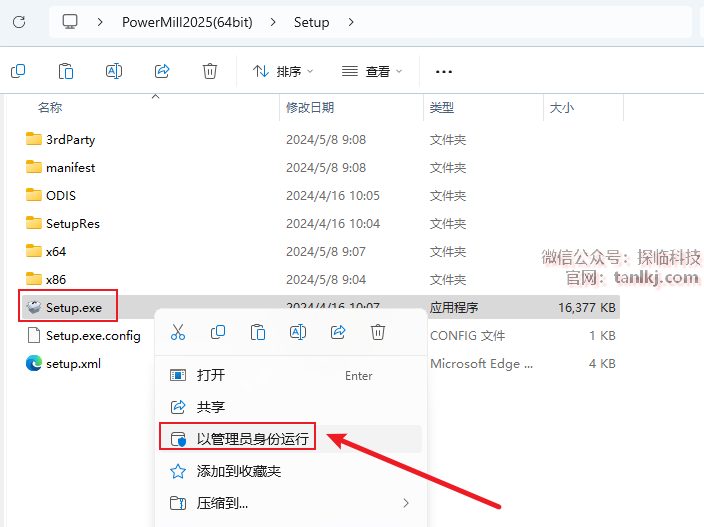The height and width of the screenshot is (527, 704).
Task: Open the 排序 sort dropdown
Action: point(283,71)
